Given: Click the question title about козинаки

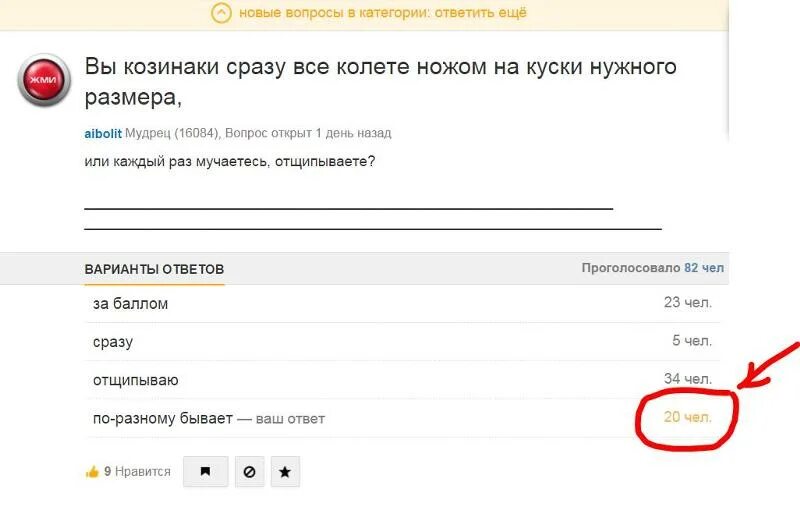Looking at the screenshot, I should pos(381,82).
